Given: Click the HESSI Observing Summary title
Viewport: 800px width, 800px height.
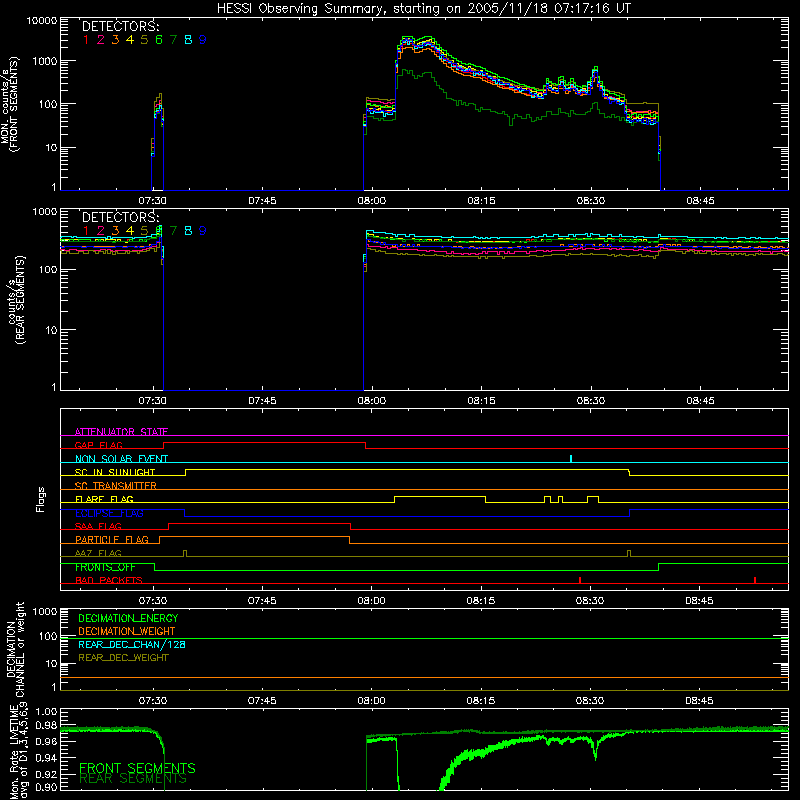Looking at the screenshot, I should pos(424,9).
